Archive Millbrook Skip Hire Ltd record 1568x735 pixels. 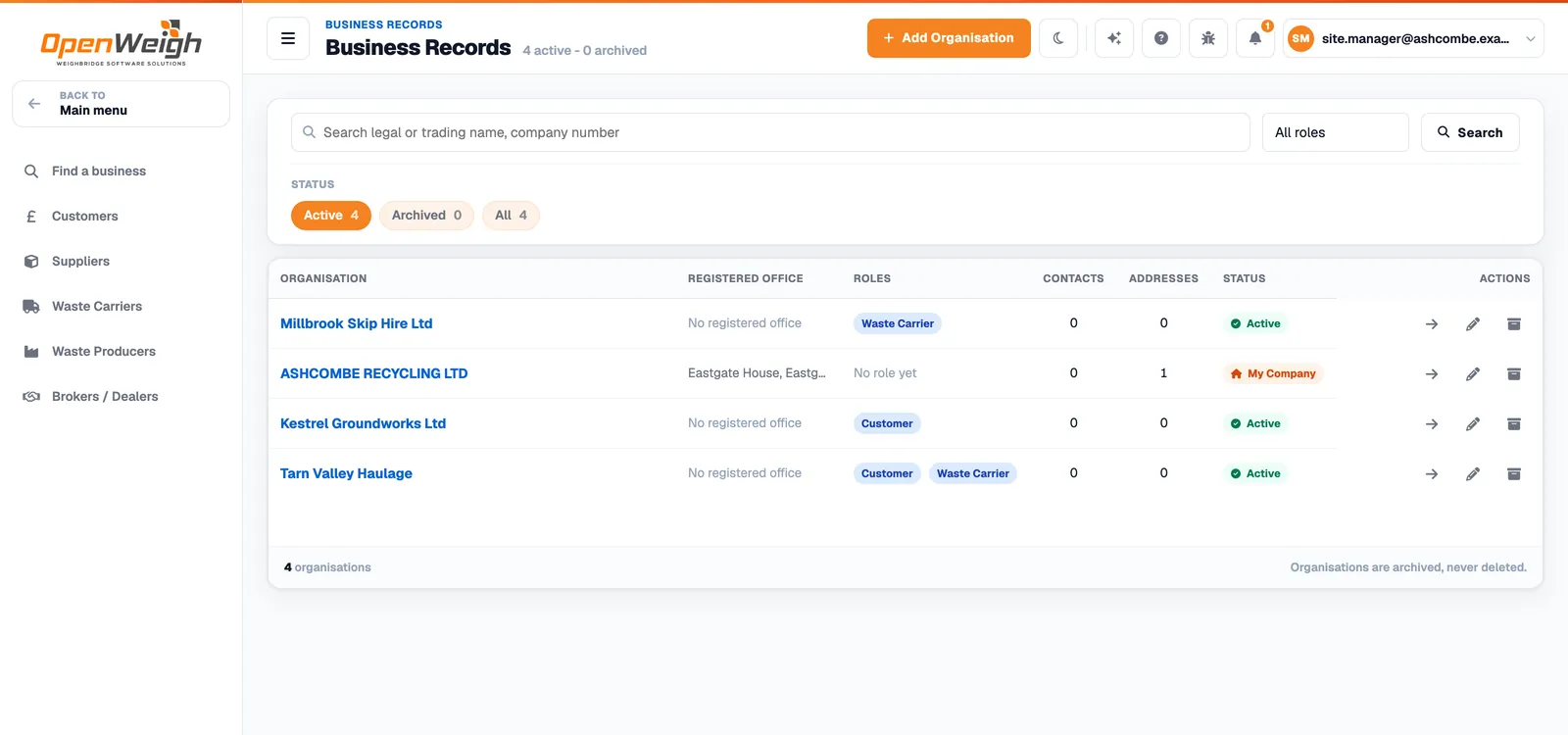coord(1514,323)
